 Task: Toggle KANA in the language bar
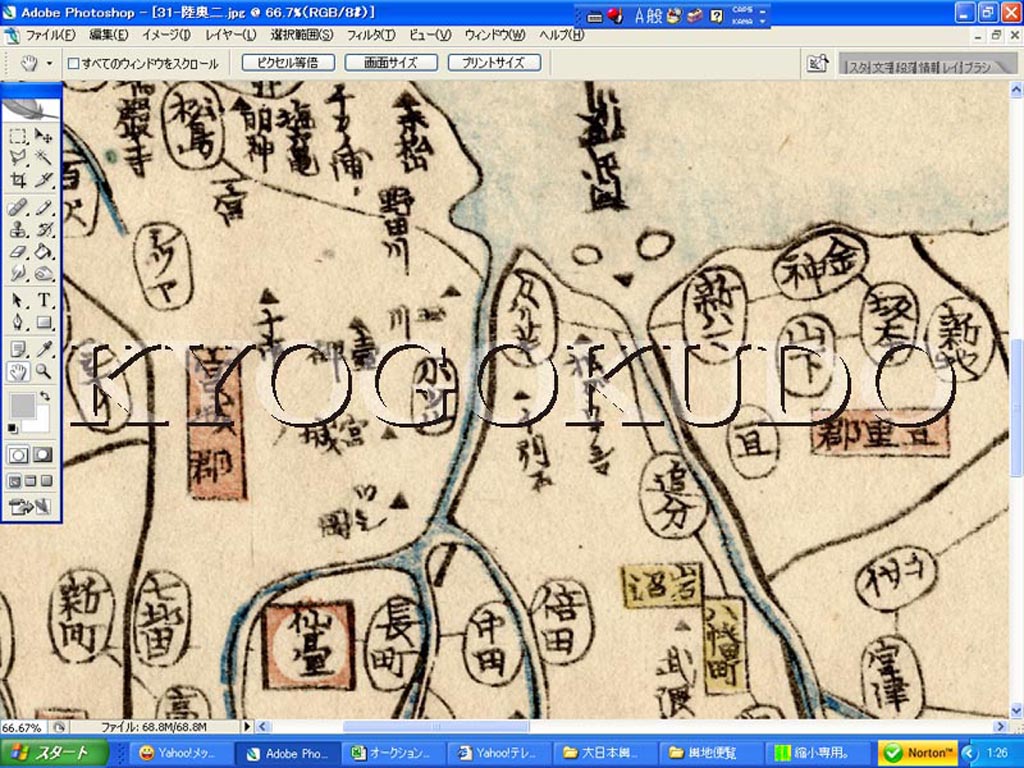click(742, 21)
